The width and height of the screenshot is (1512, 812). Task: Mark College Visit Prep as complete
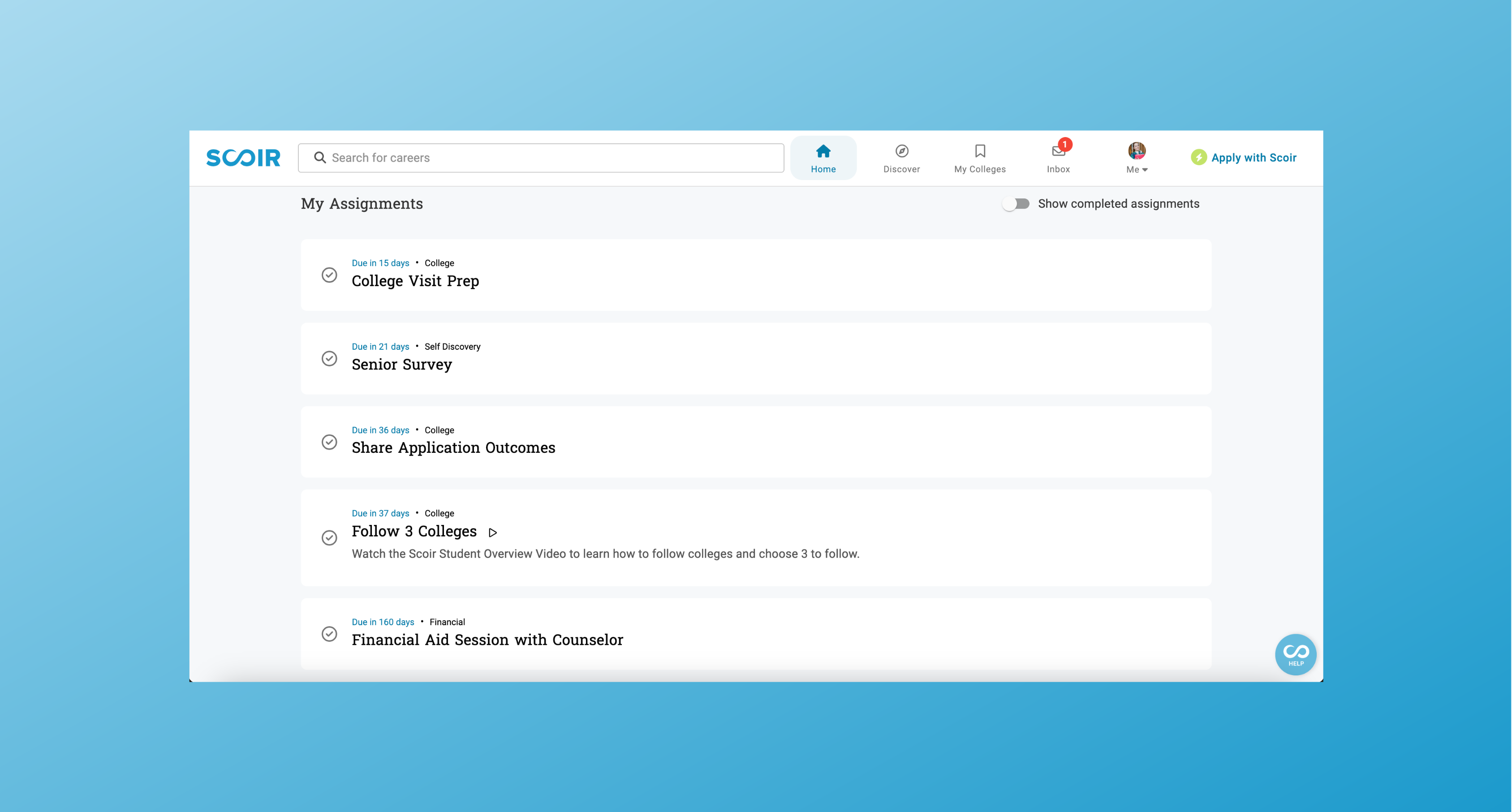[x=329, y=275]
